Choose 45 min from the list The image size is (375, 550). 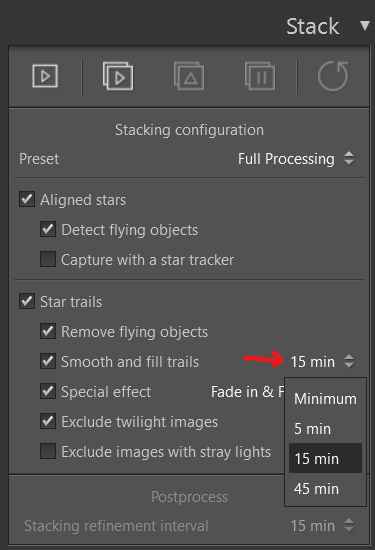(325, 488)
